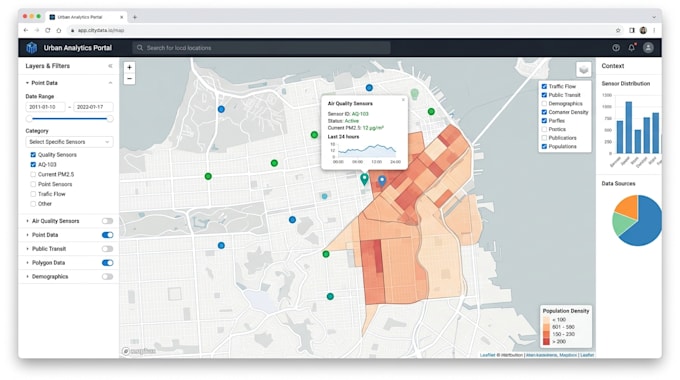Open a new browser tab
The width and height of the screenshot is (680, 380).
tap(135, 17)
